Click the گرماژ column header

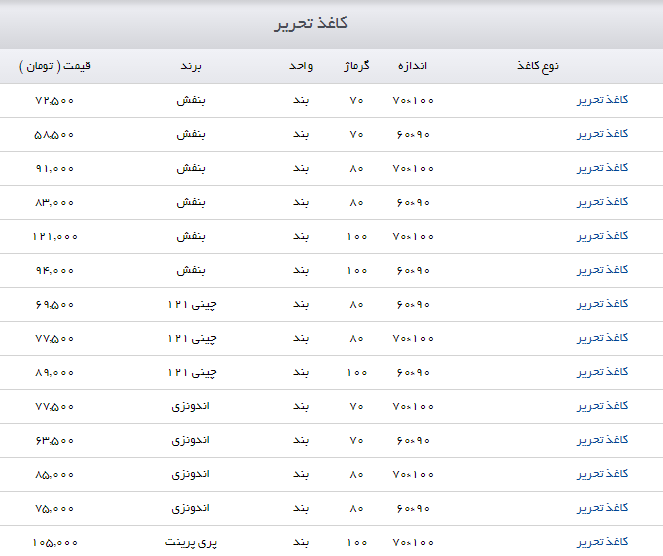pyautogui.click(x=356, y=66)
